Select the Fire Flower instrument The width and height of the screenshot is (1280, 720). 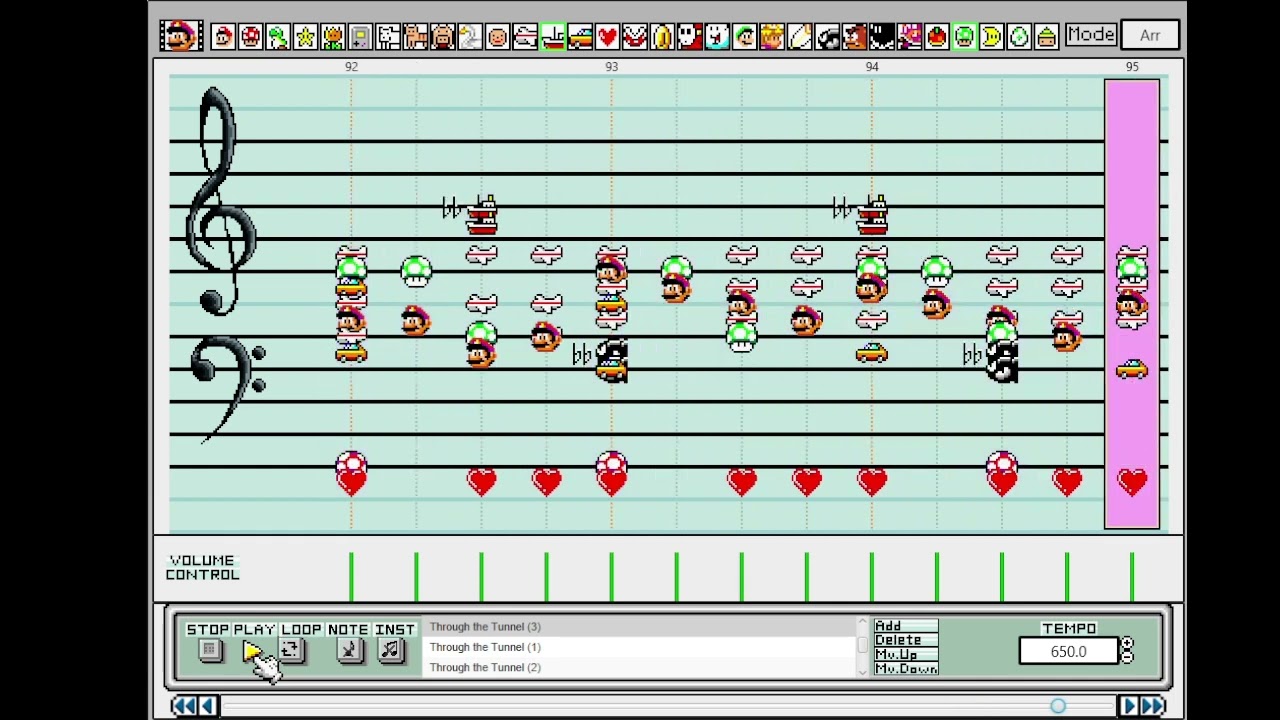click(333, 37)
